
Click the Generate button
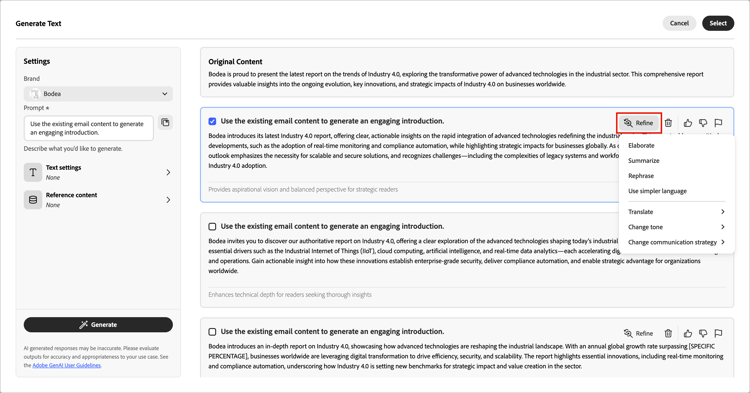98,325
